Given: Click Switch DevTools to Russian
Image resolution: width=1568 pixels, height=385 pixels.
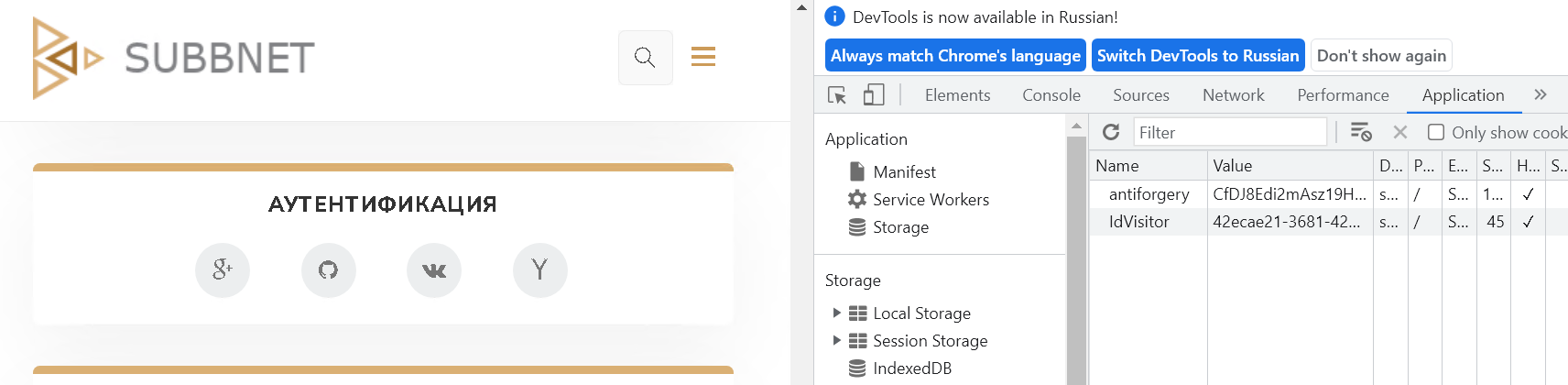Looking at the screenshot, I should (1197, 56).
